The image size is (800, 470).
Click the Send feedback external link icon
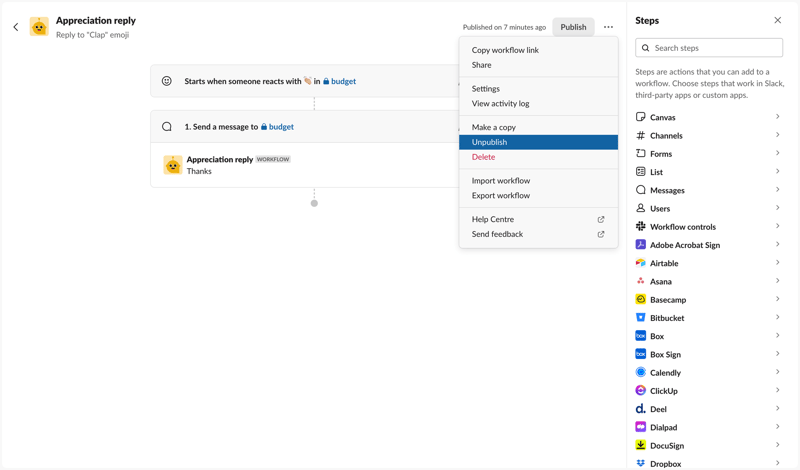(x=601, y=234)
